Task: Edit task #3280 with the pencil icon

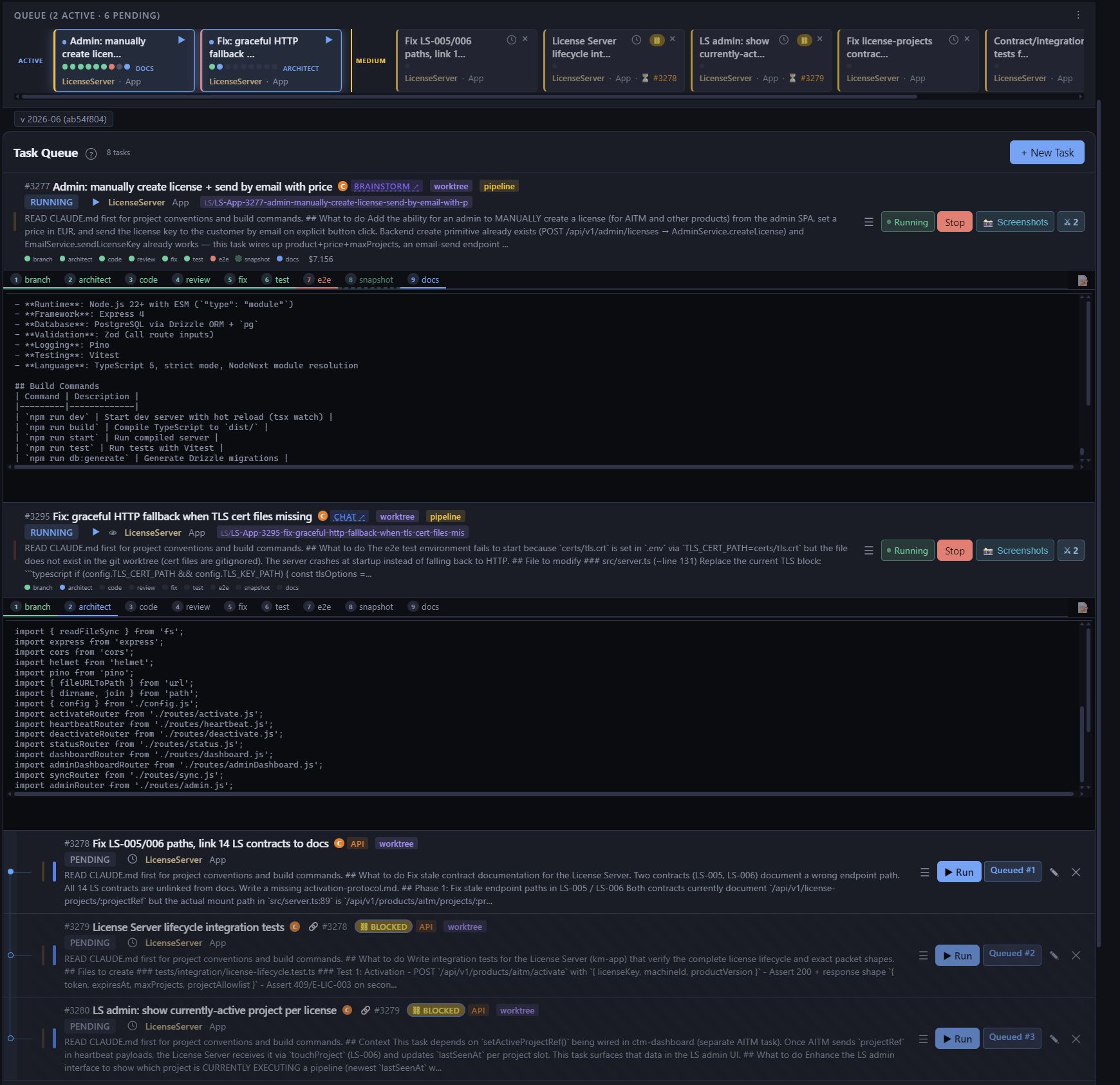Action: pos(1054,1039)
